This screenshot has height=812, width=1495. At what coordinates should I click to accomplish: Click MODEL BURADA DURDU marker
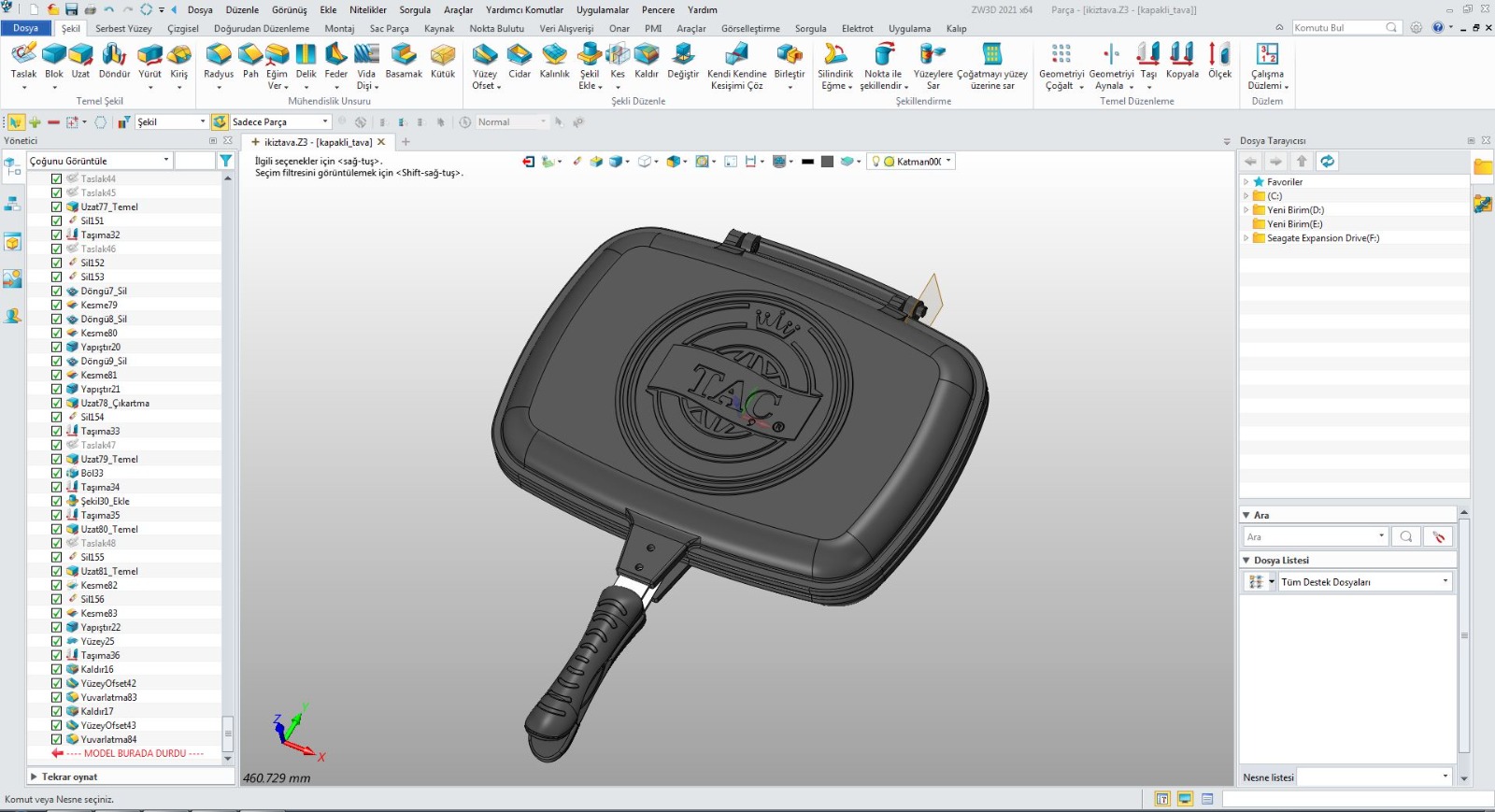[x=135, y=753]
